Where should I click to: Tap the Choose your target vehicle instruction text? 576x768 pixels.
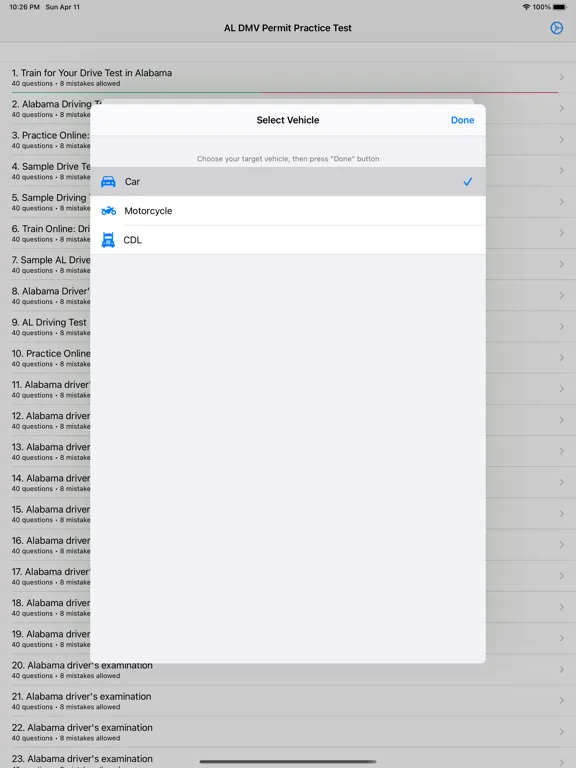[288, 159]
